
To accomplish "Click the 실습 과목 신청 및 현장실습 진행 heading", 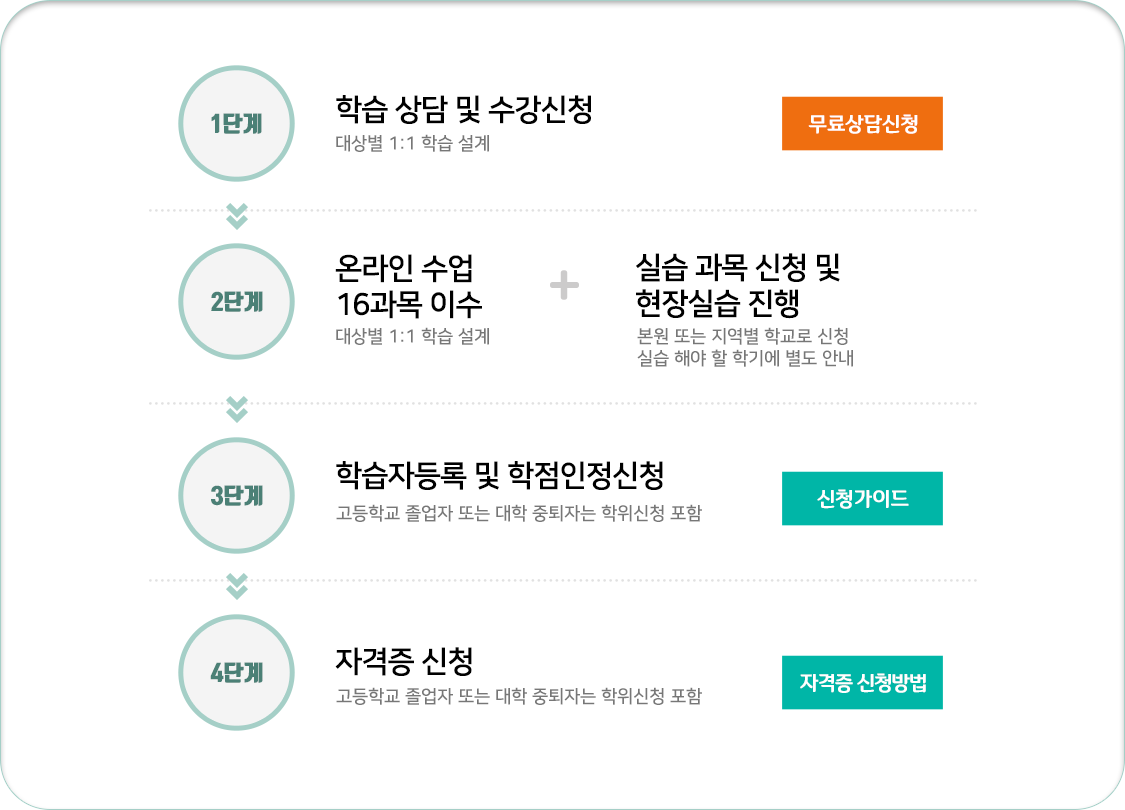I will (738, 286).
